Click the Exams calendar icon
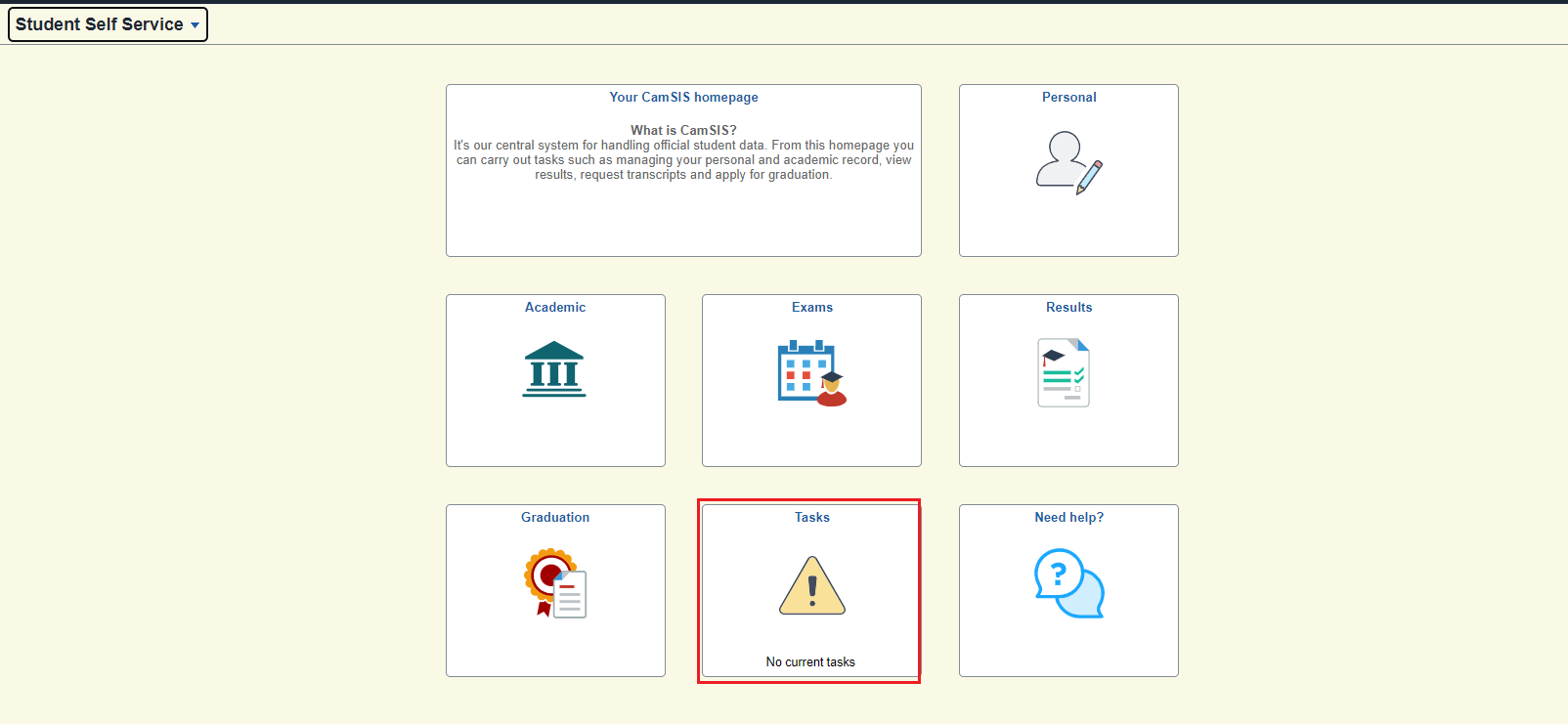The height and width of the screenshot is (724, 1568). (x=811, y=372)
